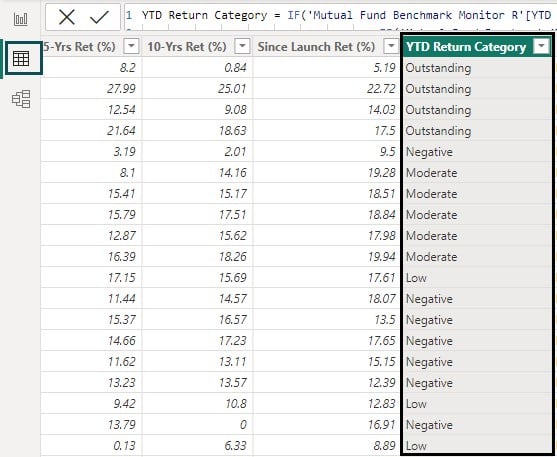Screen dimensions: 557x457
Task: Click cell with value 22.72
Action: point(327,88)
